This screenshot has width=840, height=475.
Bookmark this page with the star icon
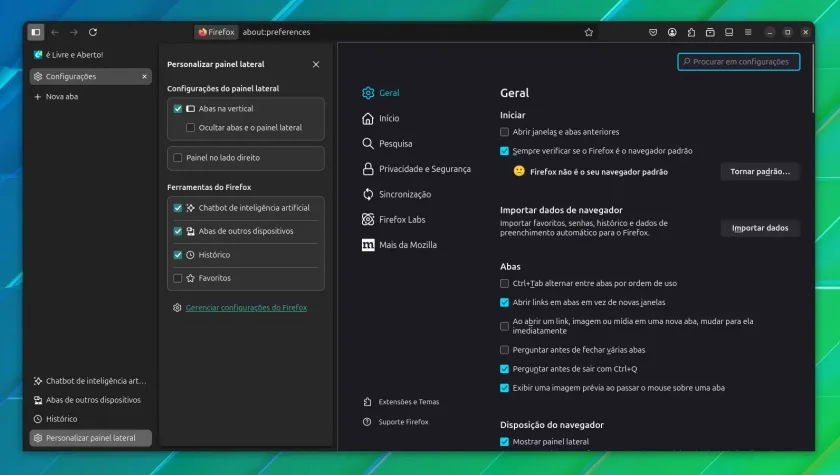click(x=589, y=32)
